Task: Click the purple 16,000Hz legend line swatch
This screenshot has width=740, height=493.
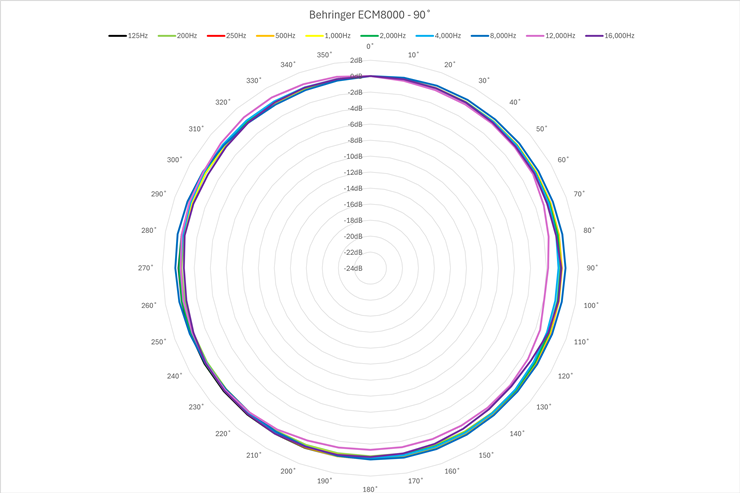Action: [594, 35]
